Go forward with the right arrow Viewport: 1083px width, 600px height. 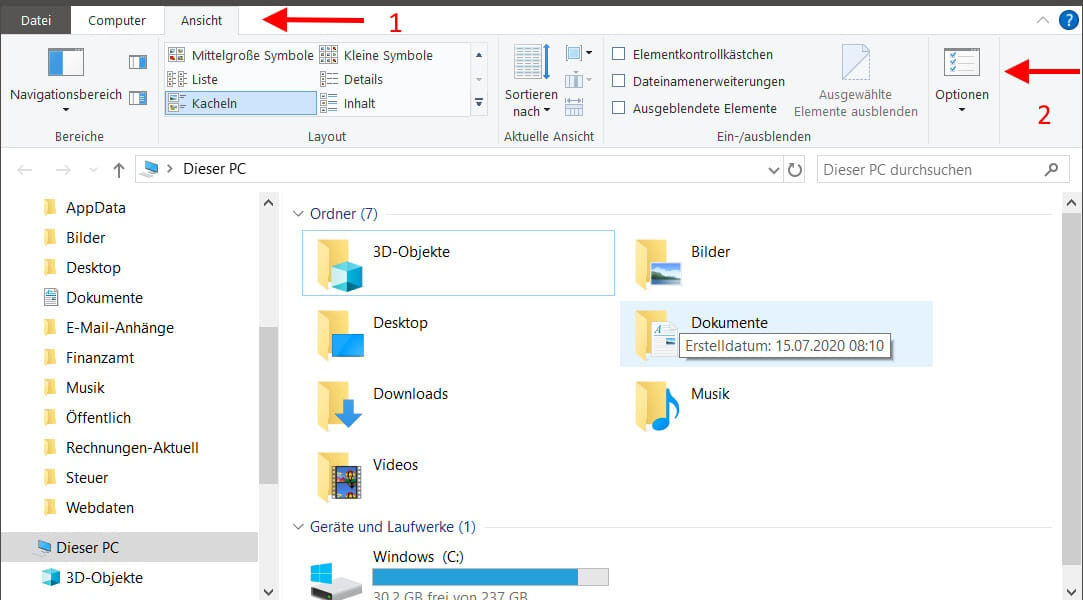pos(63,170)
